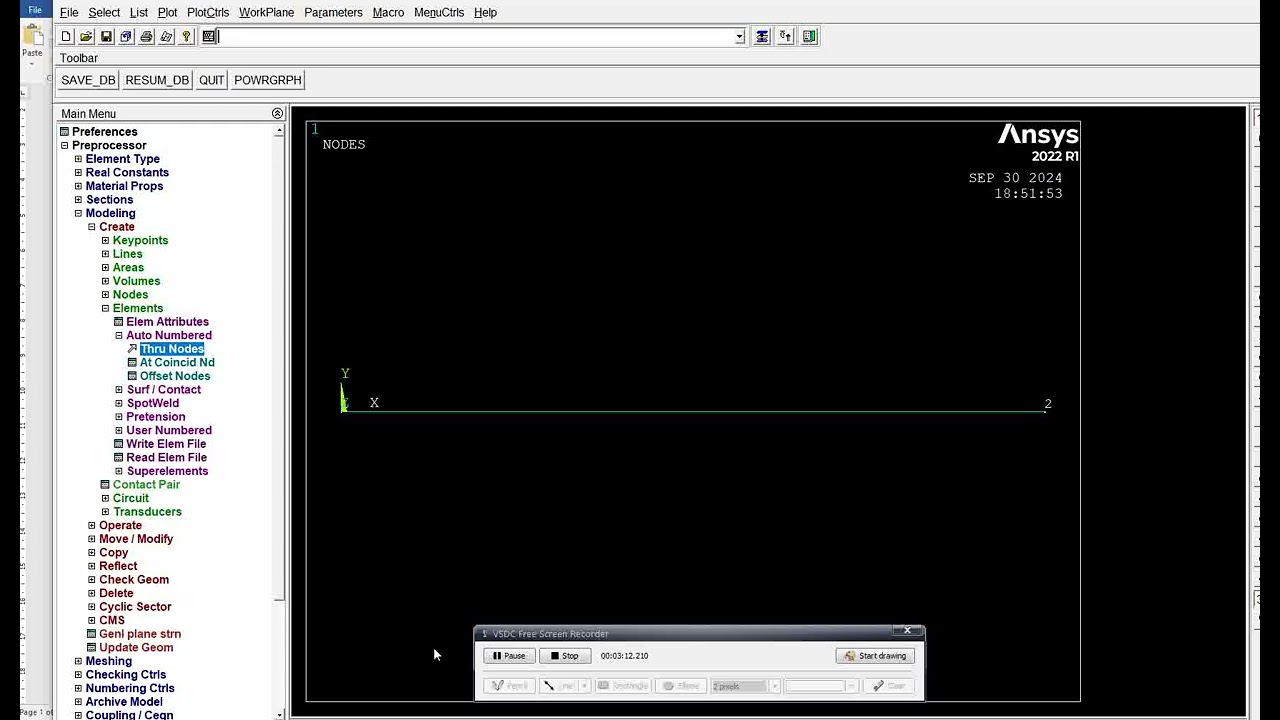Click the Read Elem File dialog icon

[x=119, y=458]
